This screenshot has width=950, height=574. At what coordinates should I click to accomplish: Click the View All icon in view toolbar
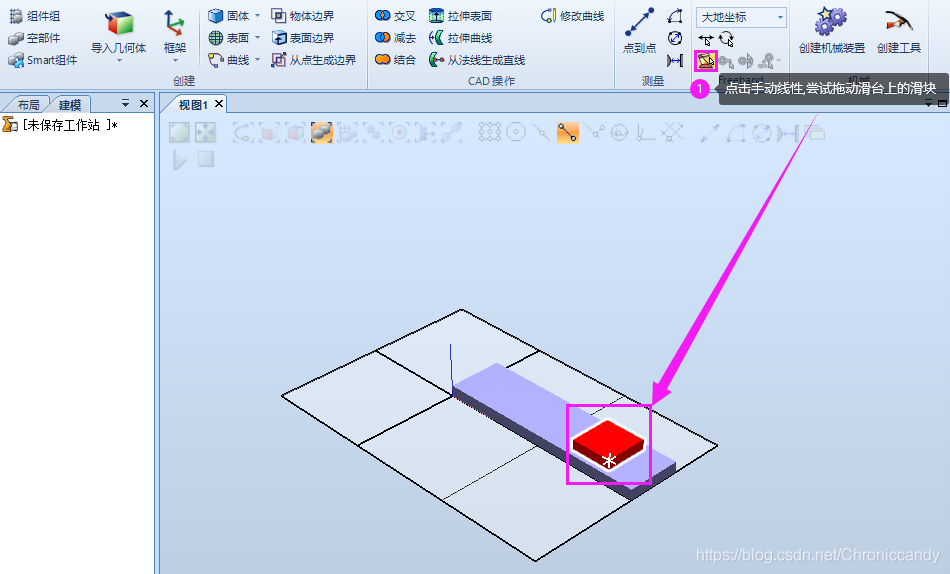(x=179, y=132)
